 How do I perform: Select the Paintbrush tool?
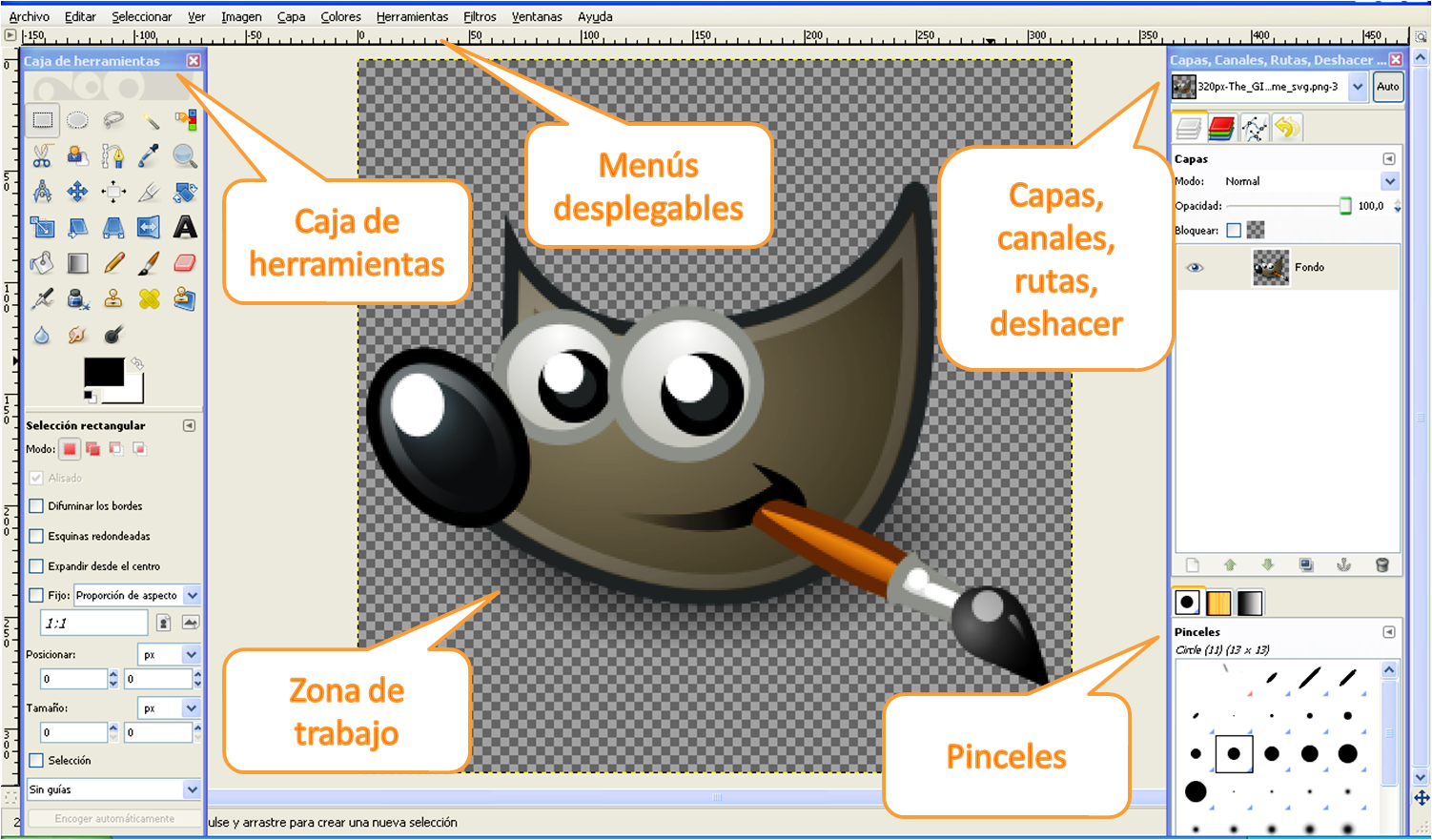click(x=150, y=263)
